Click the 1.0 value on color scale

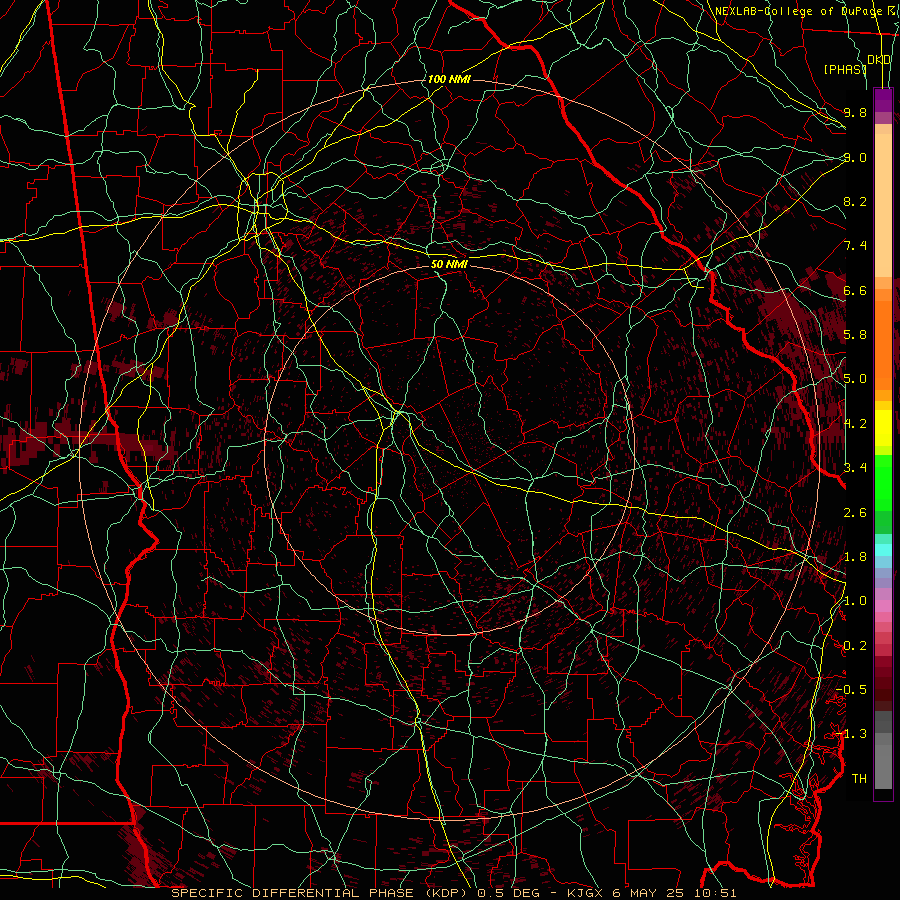coord(855,601)
